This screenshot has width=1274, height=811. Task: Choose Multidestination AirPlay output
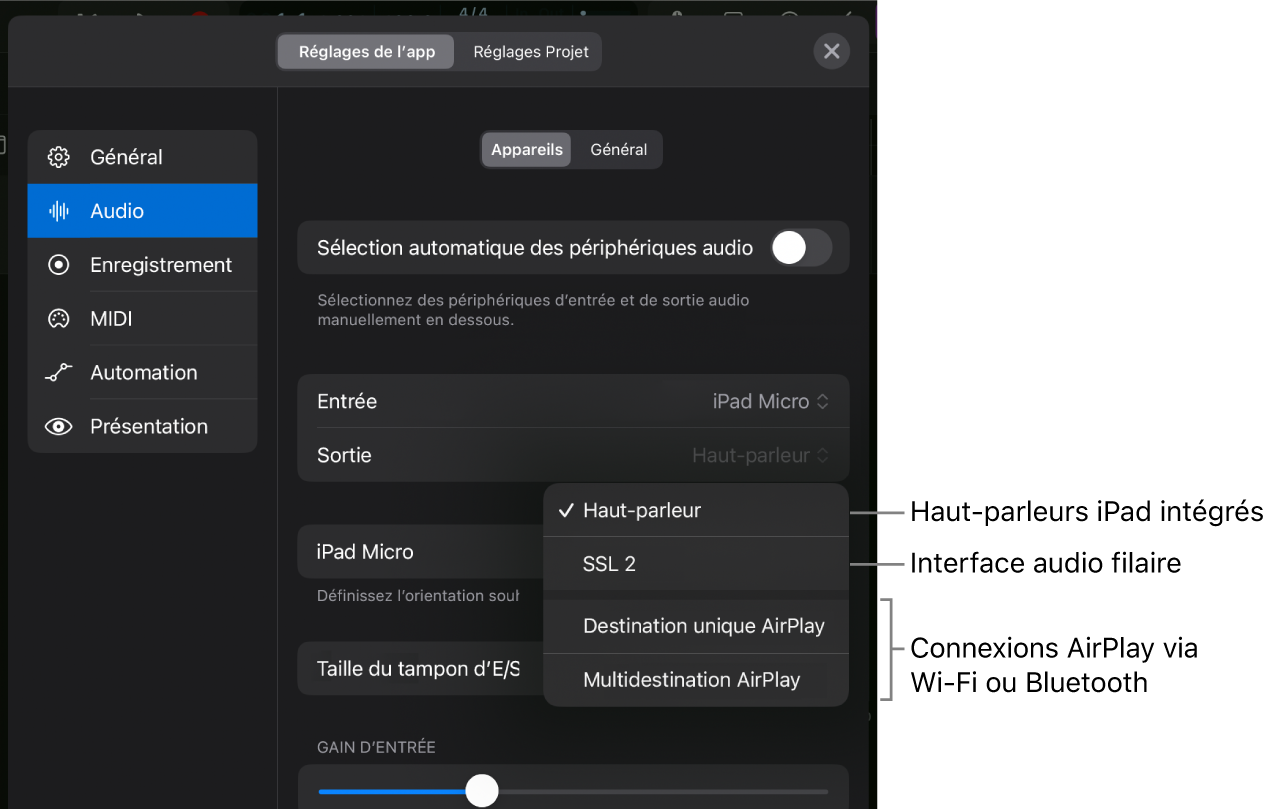pyautogui.click(x=690, y=679)
